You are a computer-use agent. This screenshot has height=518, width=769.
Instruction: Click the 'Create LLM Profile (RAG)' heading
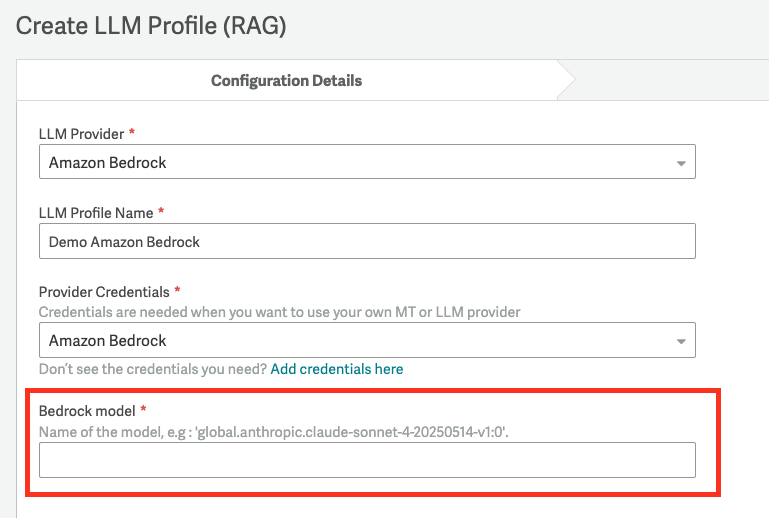pos(151,26)
